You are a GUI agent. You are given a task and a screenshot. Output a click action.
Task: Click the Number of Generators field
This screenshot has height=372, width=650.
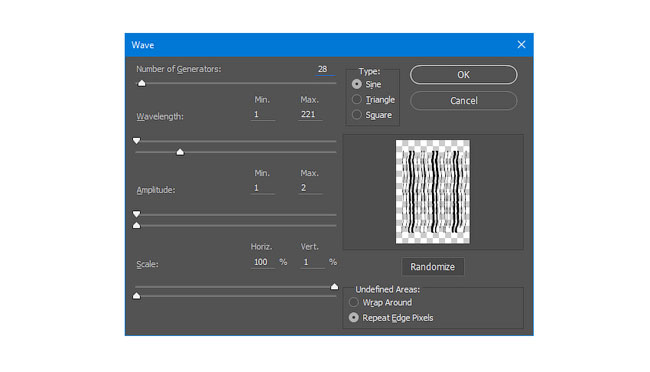click(x=324, y=69)
